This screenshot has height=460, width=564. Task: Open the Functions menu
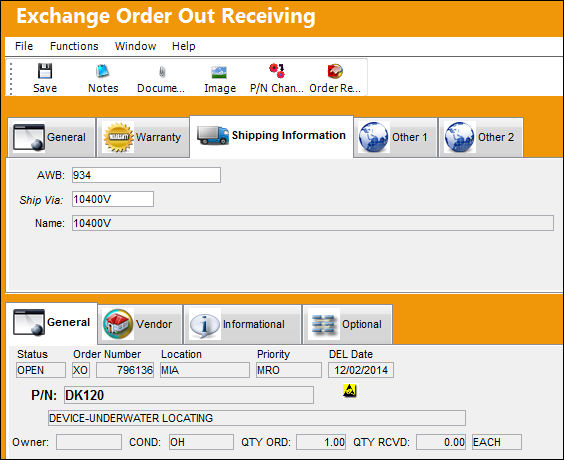74,46
